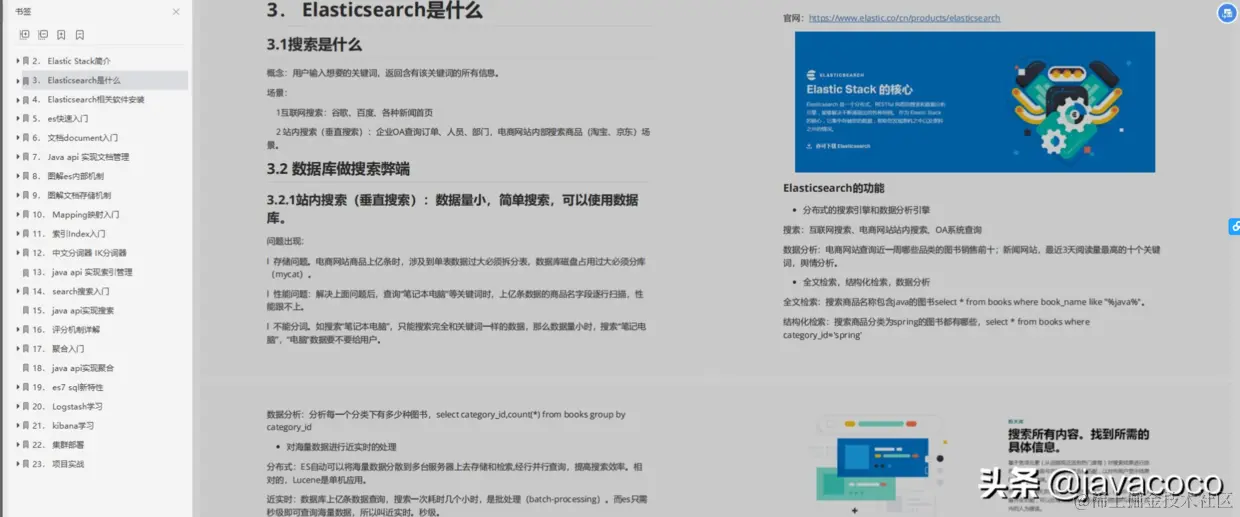Expand the 4. Elasticsearch相关软件安装 arrow
Viewport: 1240px width, 517px height.
17,99
